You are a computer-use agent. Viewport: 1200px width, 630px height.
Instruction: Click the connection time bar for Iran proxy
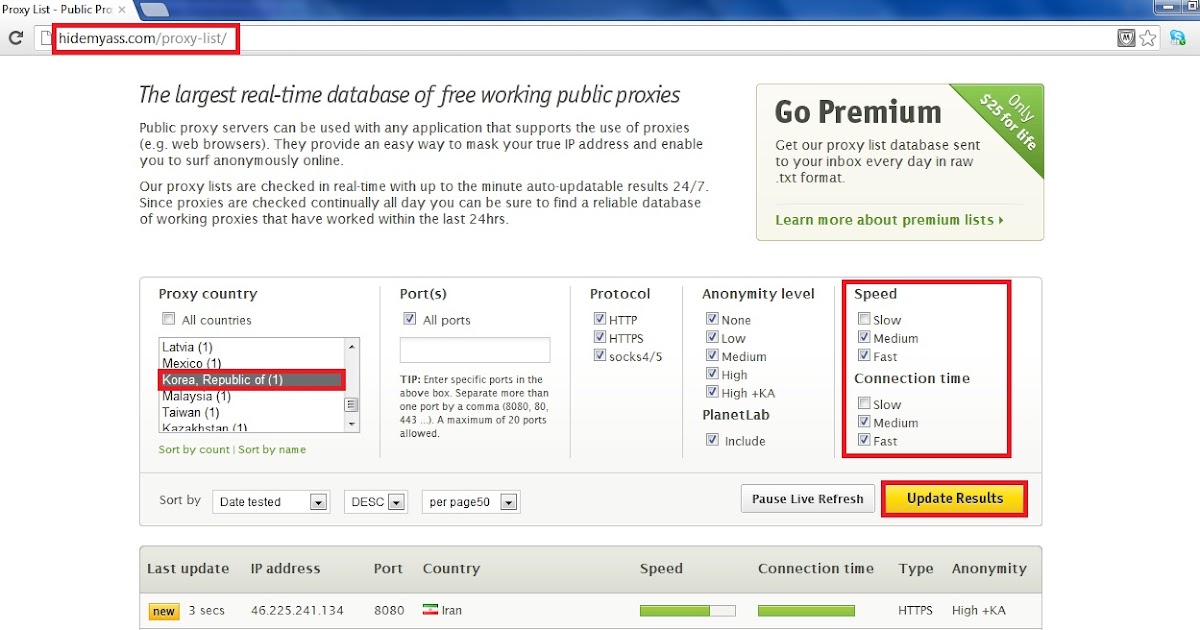[806, 610]
